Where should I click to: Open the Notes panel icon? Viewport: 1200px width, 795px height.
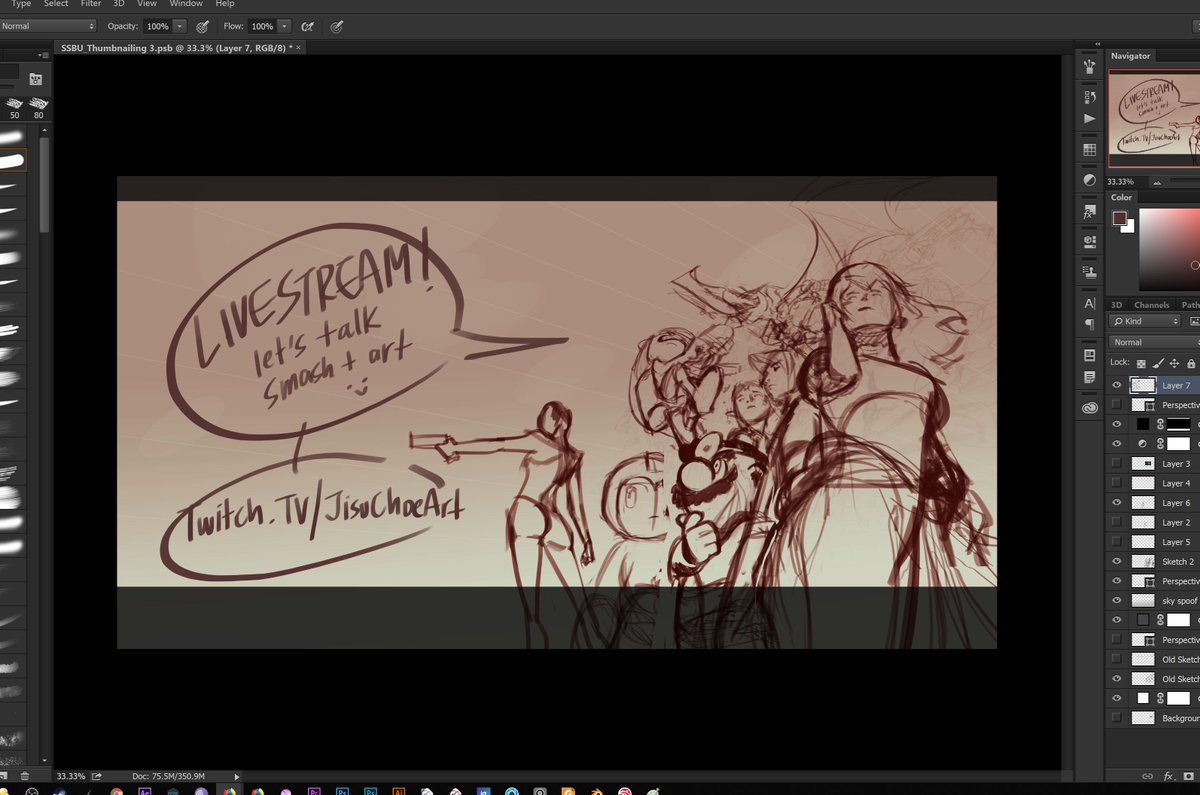pos(1089,377)
